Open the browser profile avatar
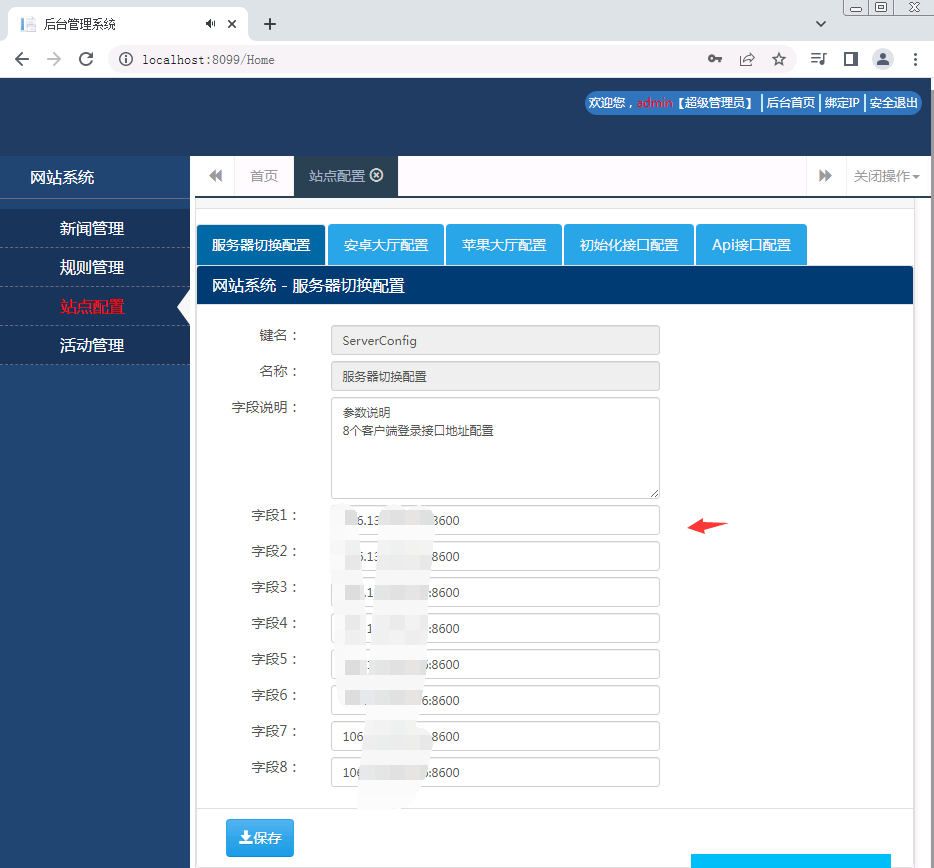Viewport: 934px width, 868px height. [883, 59]
